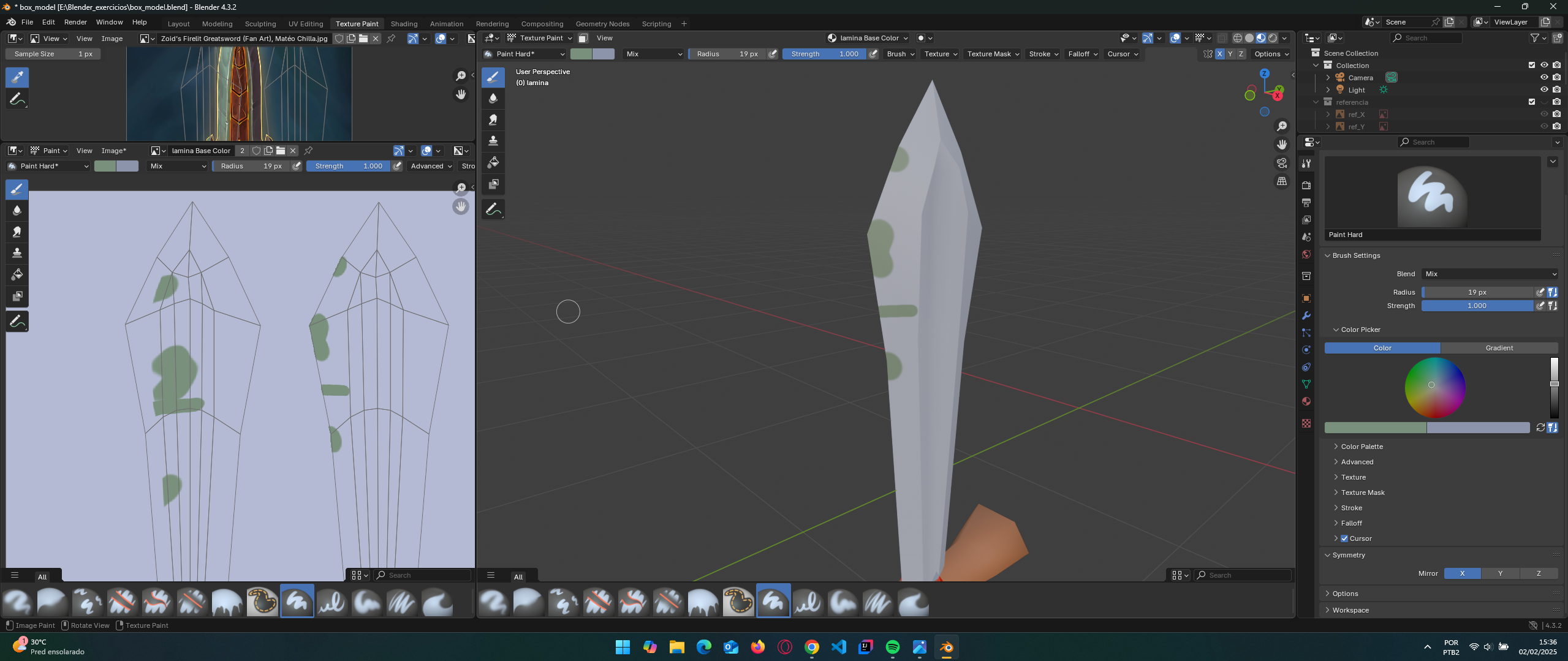Click the zoom icon in the 3D viewport
This screenshot has width=1568, height=661.
click(1282, 126)
